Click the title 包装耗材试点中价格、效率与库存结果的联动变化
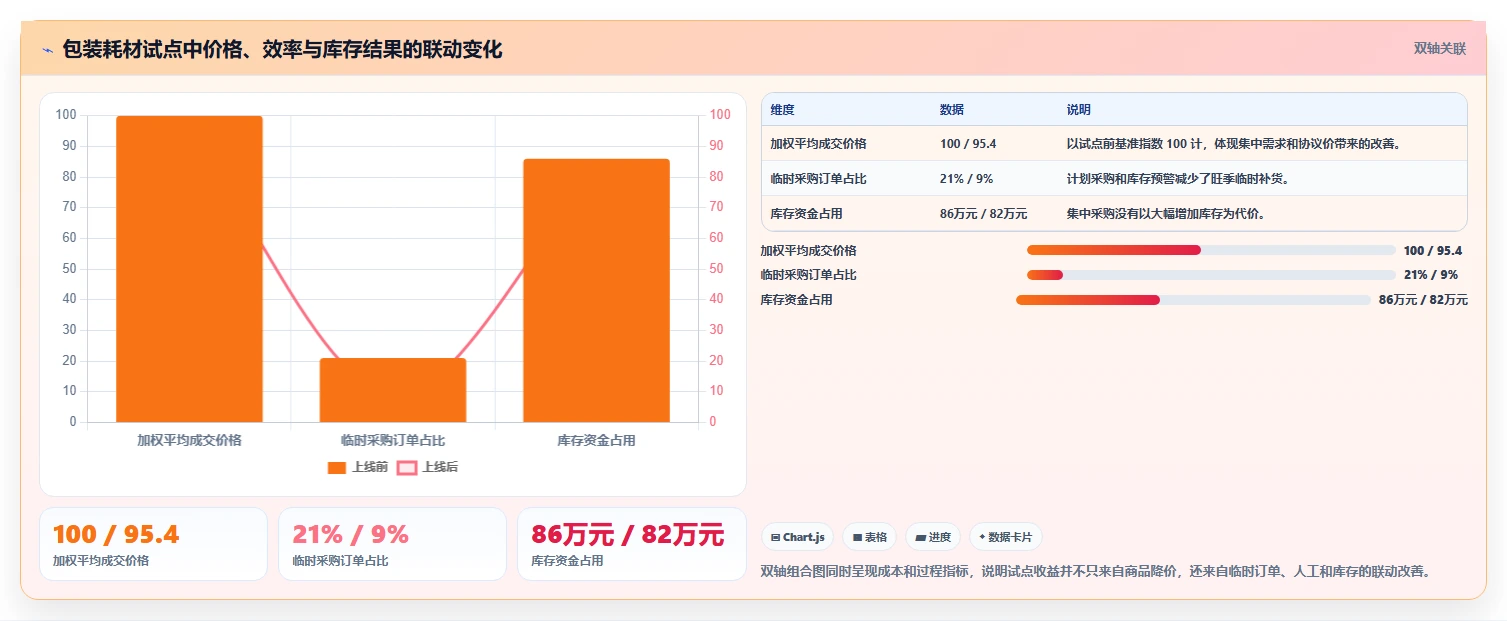The width and height of the screenshot is (1507, 621). [282, 49]
